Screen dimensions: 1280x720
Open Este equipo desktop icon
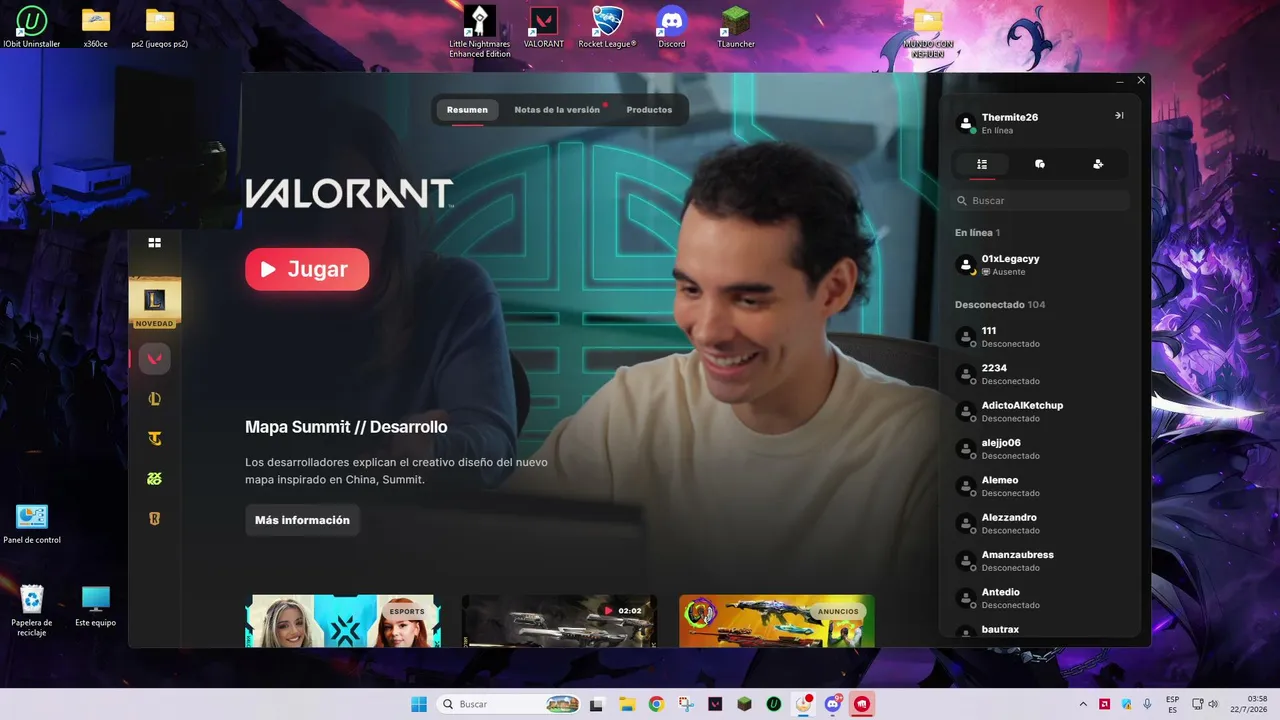pyautogui.click(x=96, y=606)
